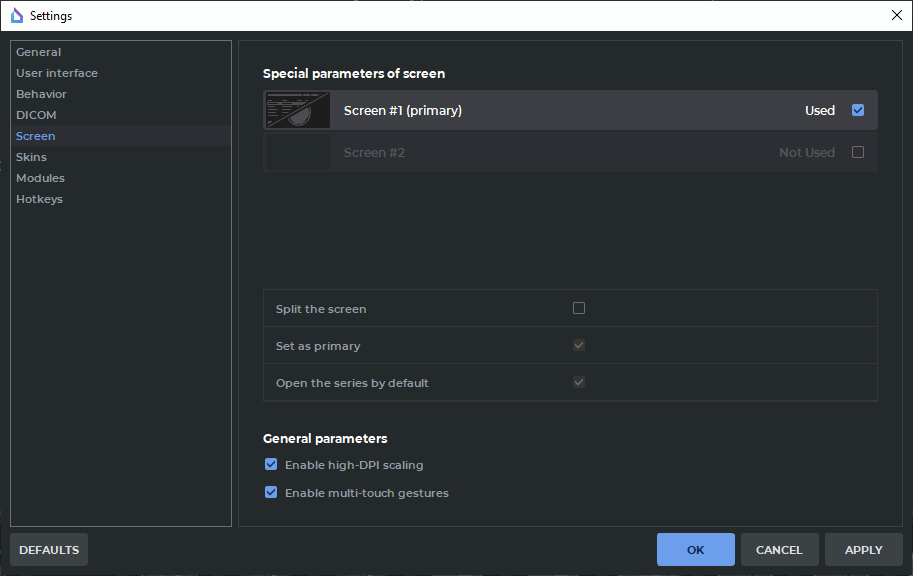Switch to DICOM settings
This screenshot has width=913, height=576.
[36, 115]
